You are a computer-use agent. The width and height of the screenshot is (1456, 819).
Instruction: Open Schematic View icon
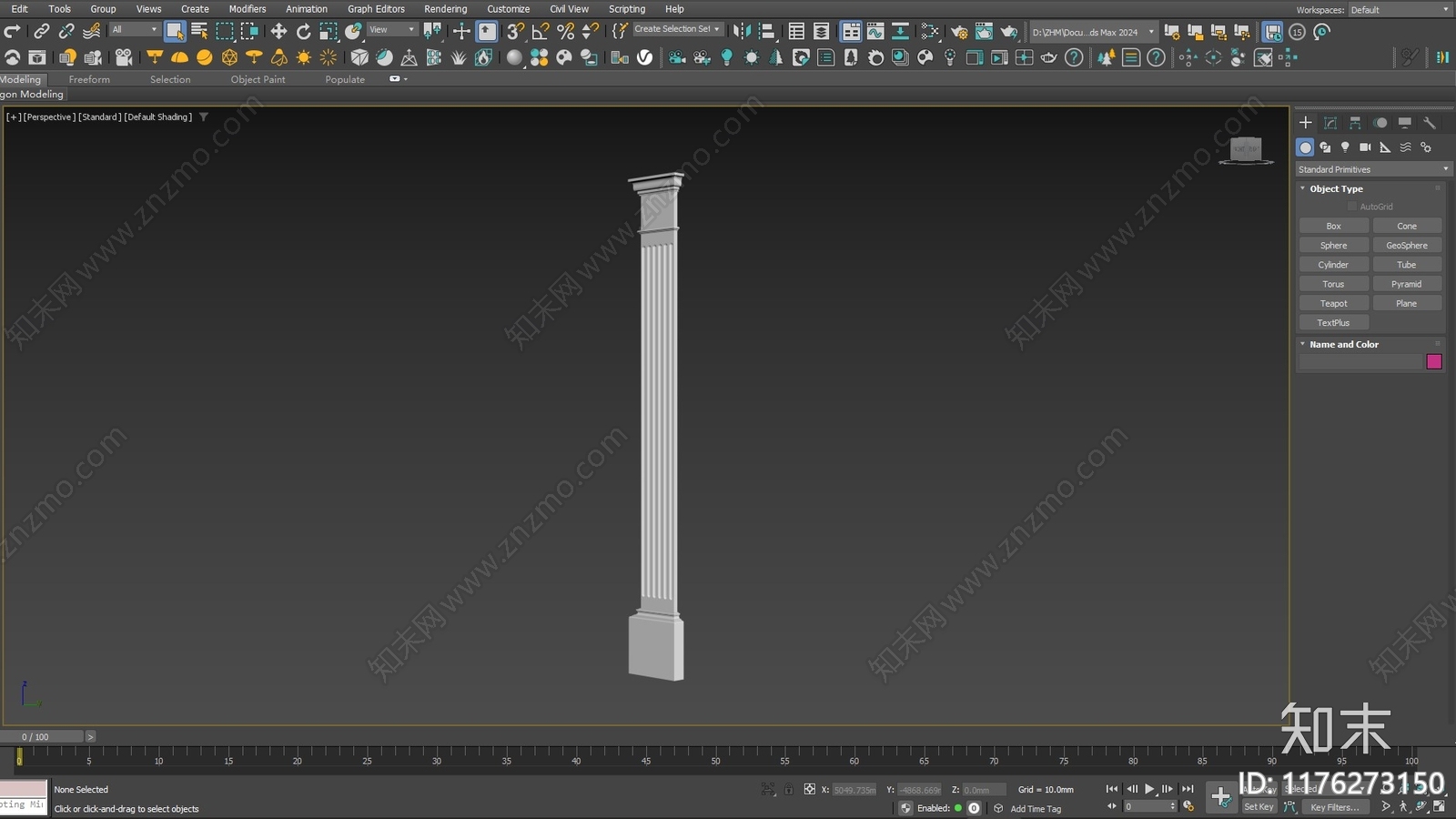coord(900,32)
